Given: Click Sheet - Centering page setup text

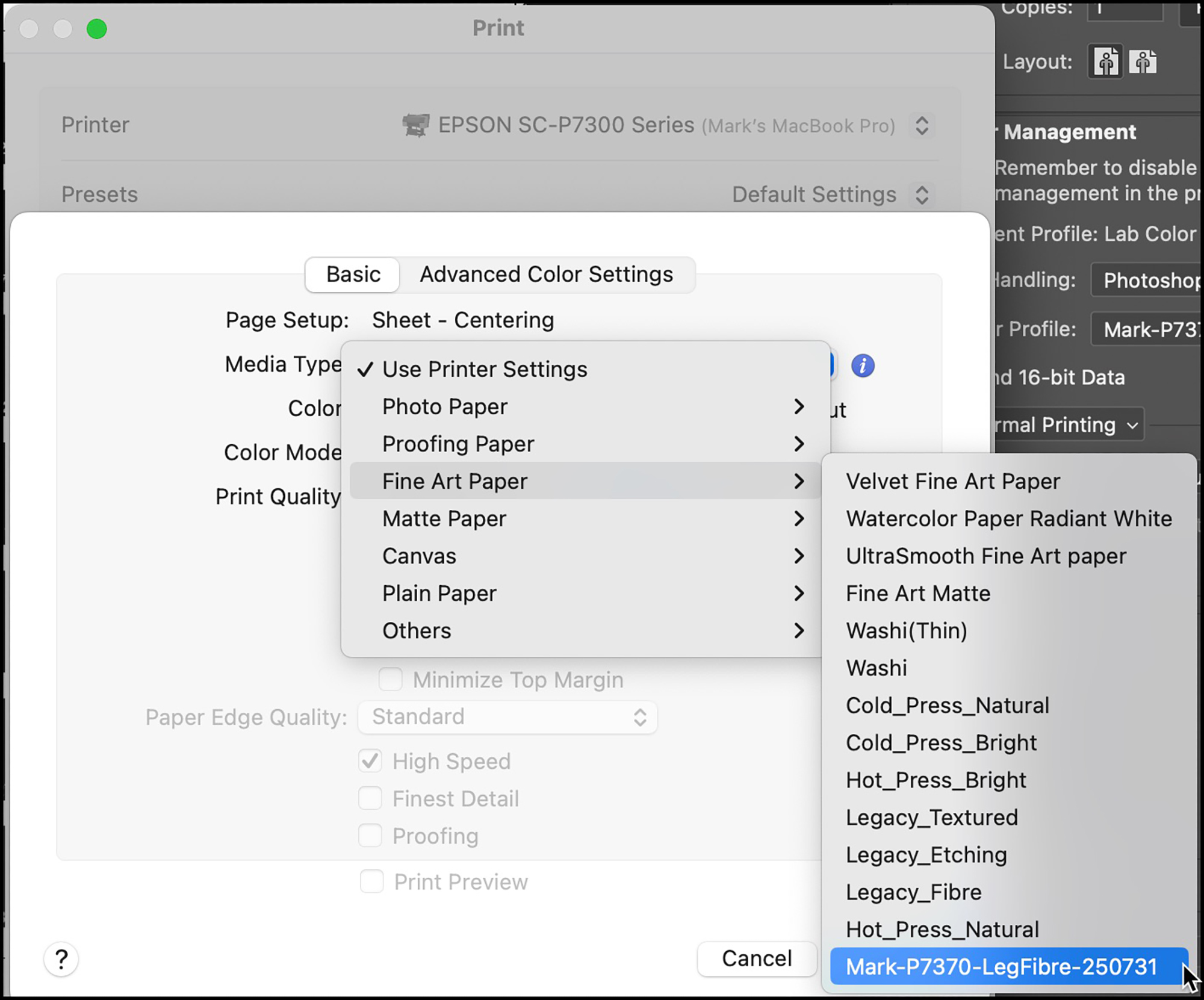Looking at the screenshot, I should (x=462, y=320).
